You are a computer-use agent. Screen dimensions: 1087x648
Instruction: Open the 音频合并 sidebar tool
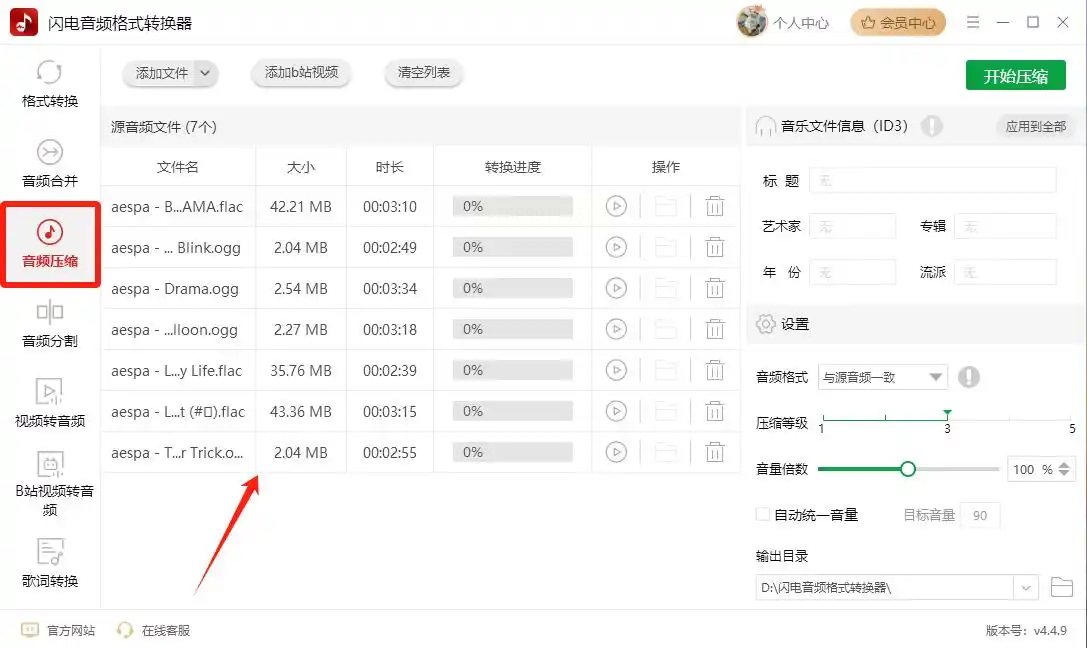[x=50, y=163]
